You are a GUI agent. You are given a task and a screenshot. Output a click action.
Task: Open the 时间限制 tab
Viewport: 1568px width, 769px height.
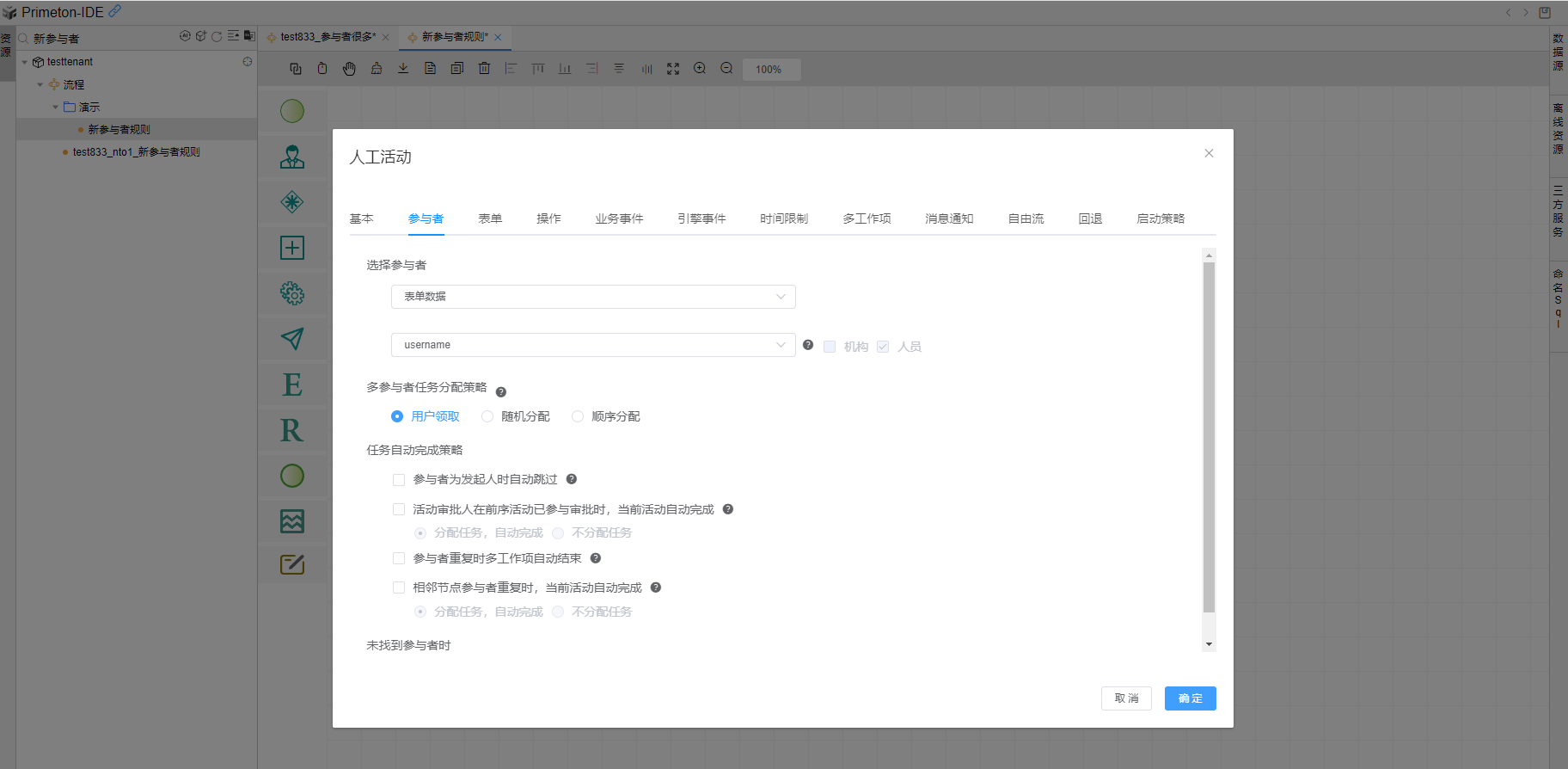click(x=783, y=218)
